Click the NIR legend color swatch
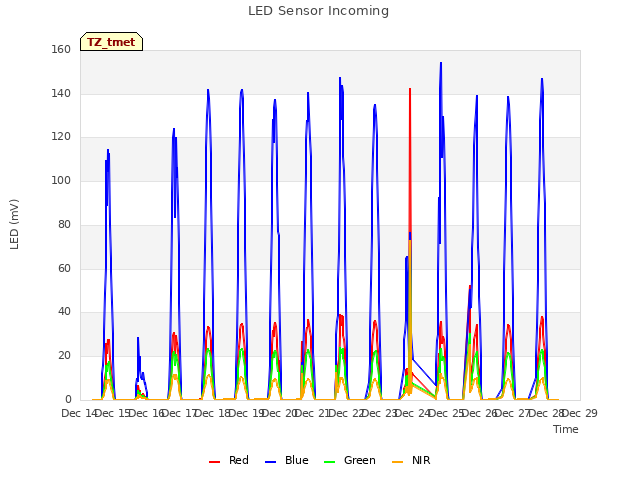Viewport: 640px width, 480px height. [397, 462]
